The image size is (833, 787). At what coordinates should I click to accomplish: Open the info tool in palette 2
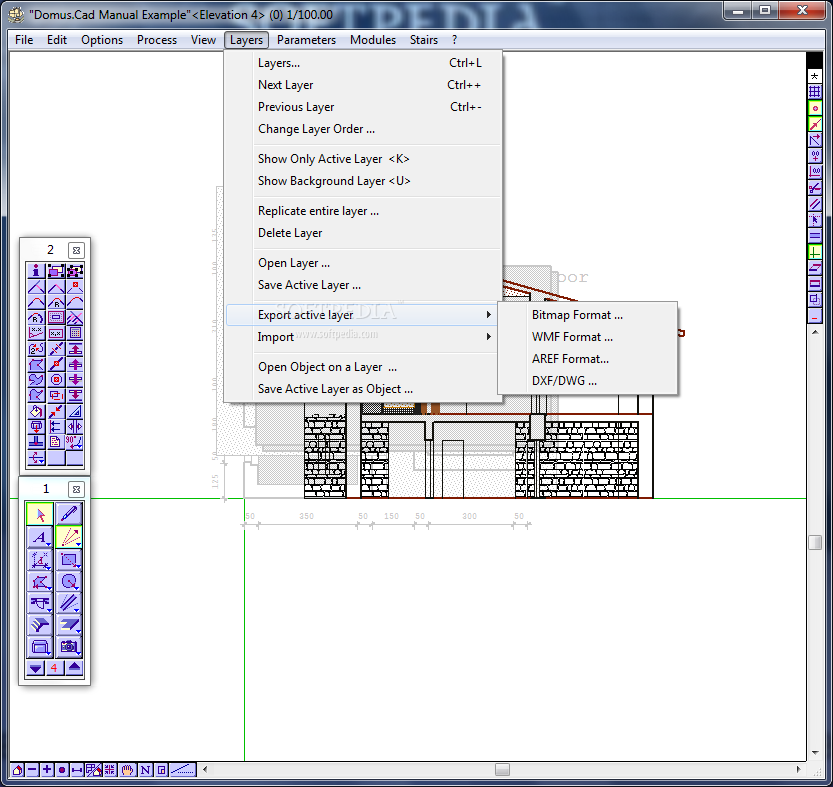36,271
